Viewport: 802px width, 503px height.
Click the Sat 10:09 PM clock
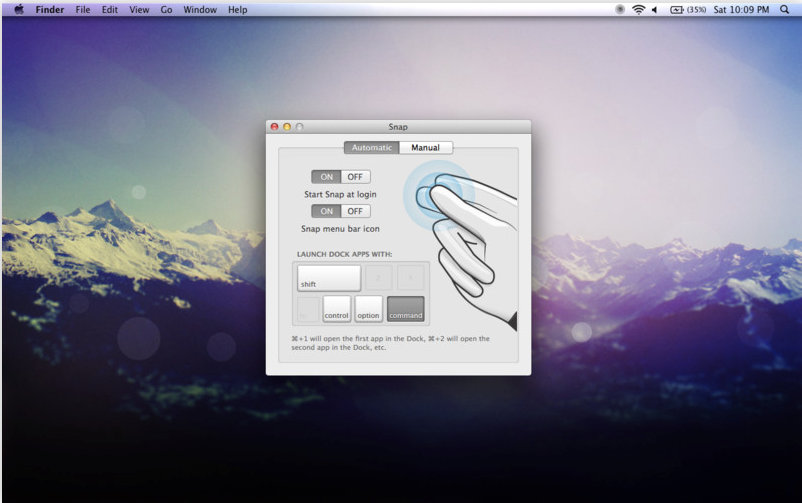point(741,9)
